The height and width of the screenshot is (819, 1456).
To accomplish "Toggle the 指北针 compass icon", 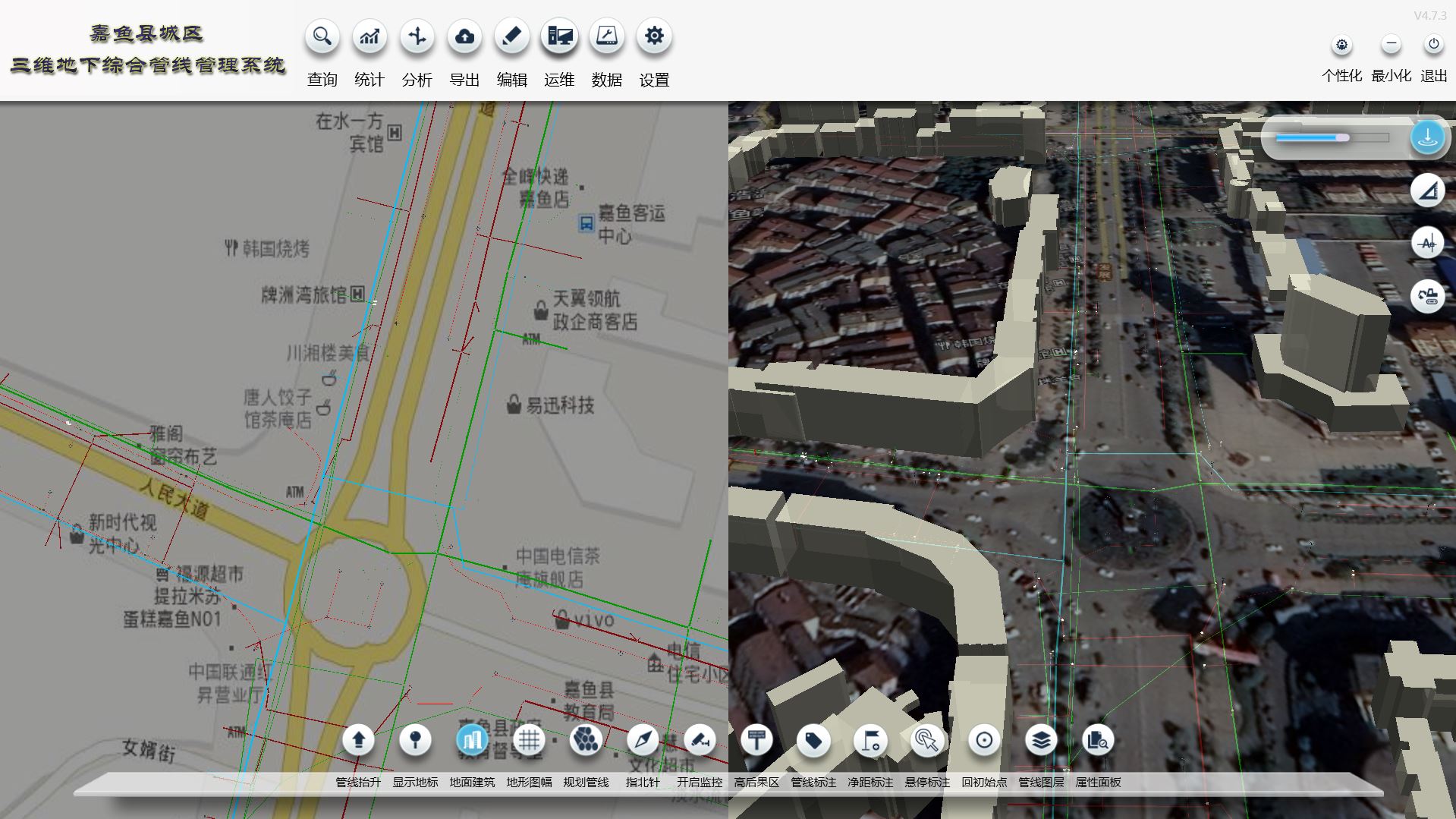I will tap(643, 740).
